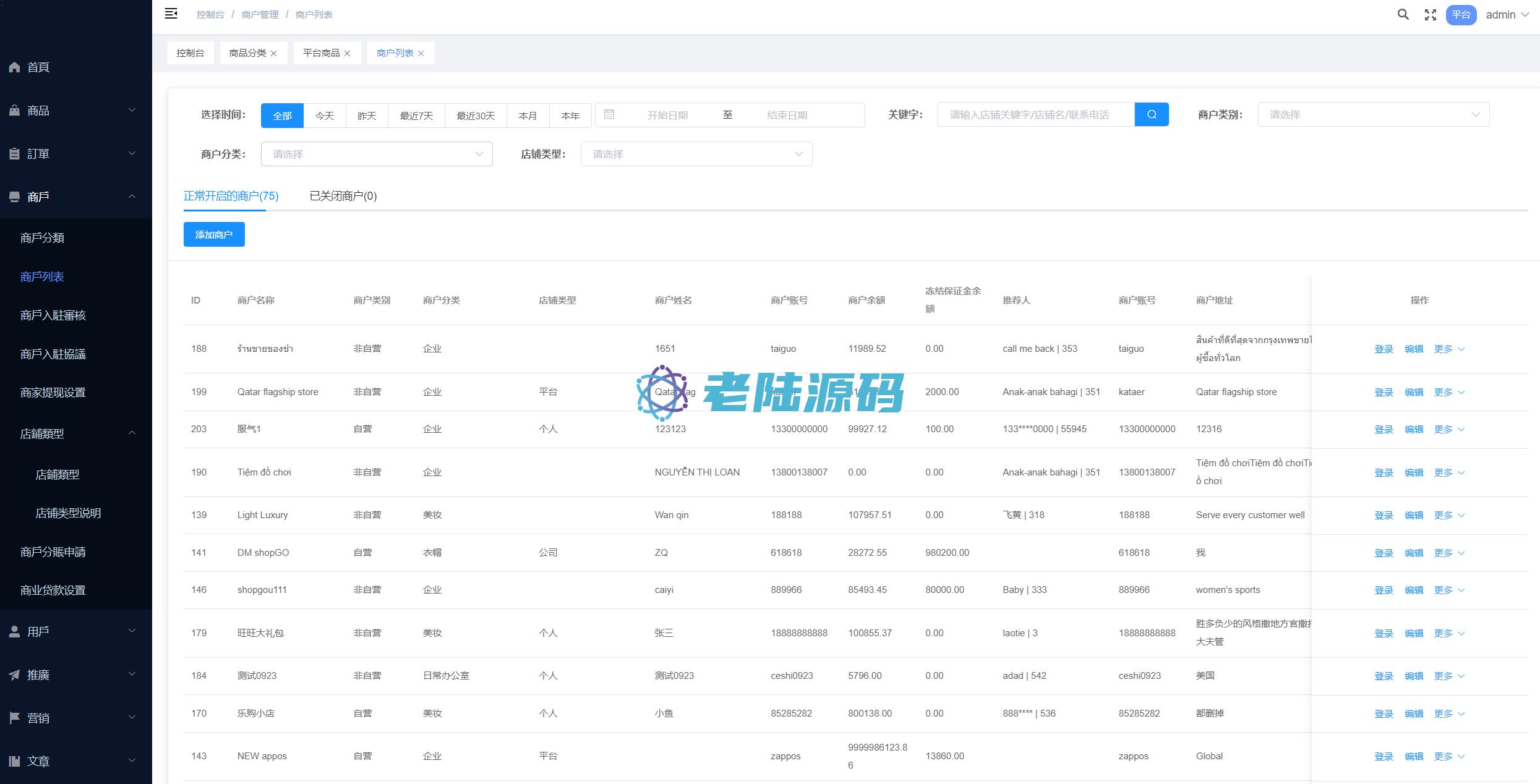The height and width of the screenshot is (784, 1540).
Task: Click the 添加商户 button
Action: 214,234
